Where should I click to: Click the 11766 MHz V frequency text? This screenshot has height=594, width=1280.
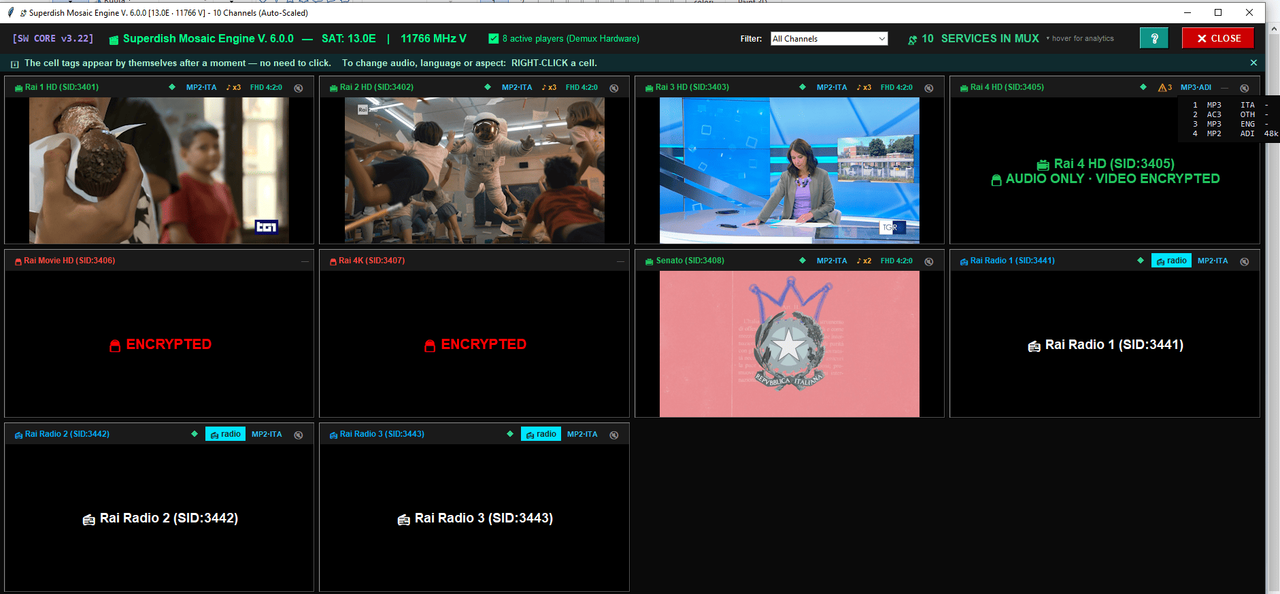(x=433, y=39)
